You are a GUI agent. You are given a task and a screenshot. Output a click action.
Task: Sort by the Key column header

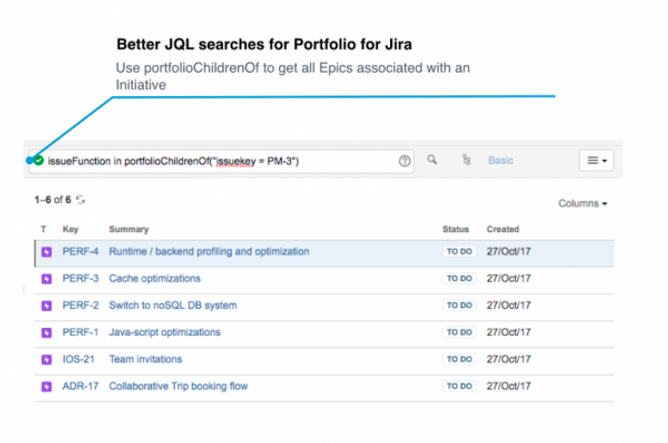[x=70, y=229]
